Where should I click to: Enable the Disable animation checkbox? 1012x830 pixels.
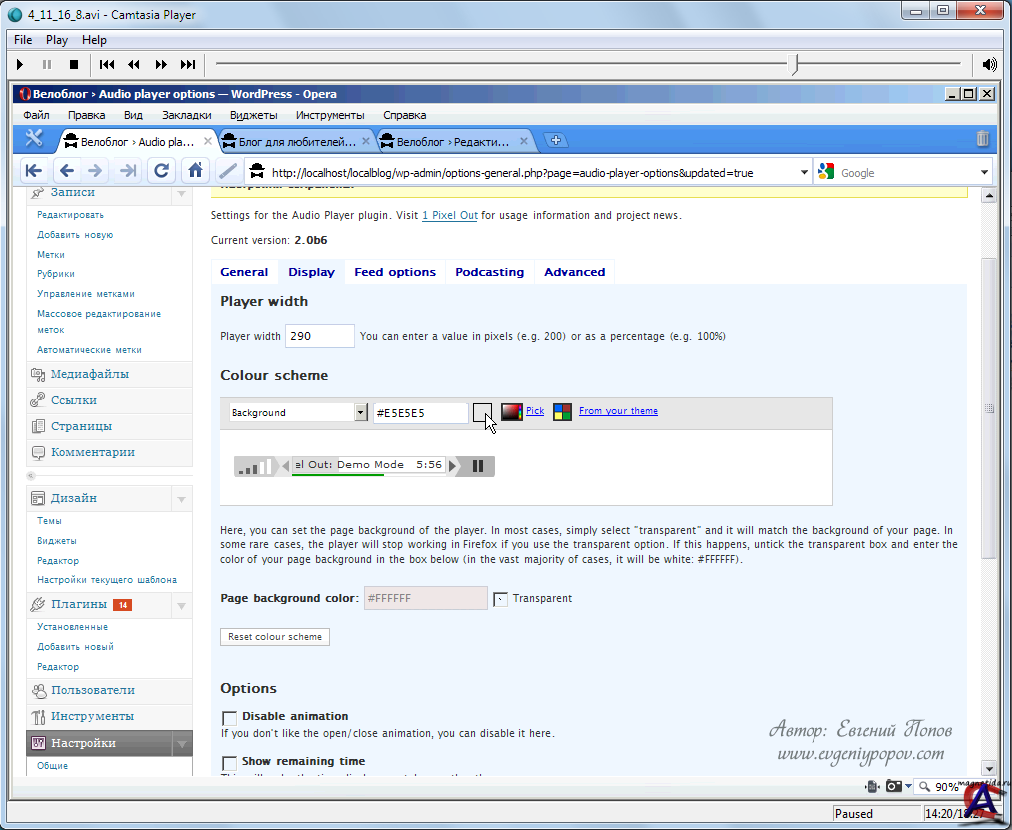pos(229,717)
